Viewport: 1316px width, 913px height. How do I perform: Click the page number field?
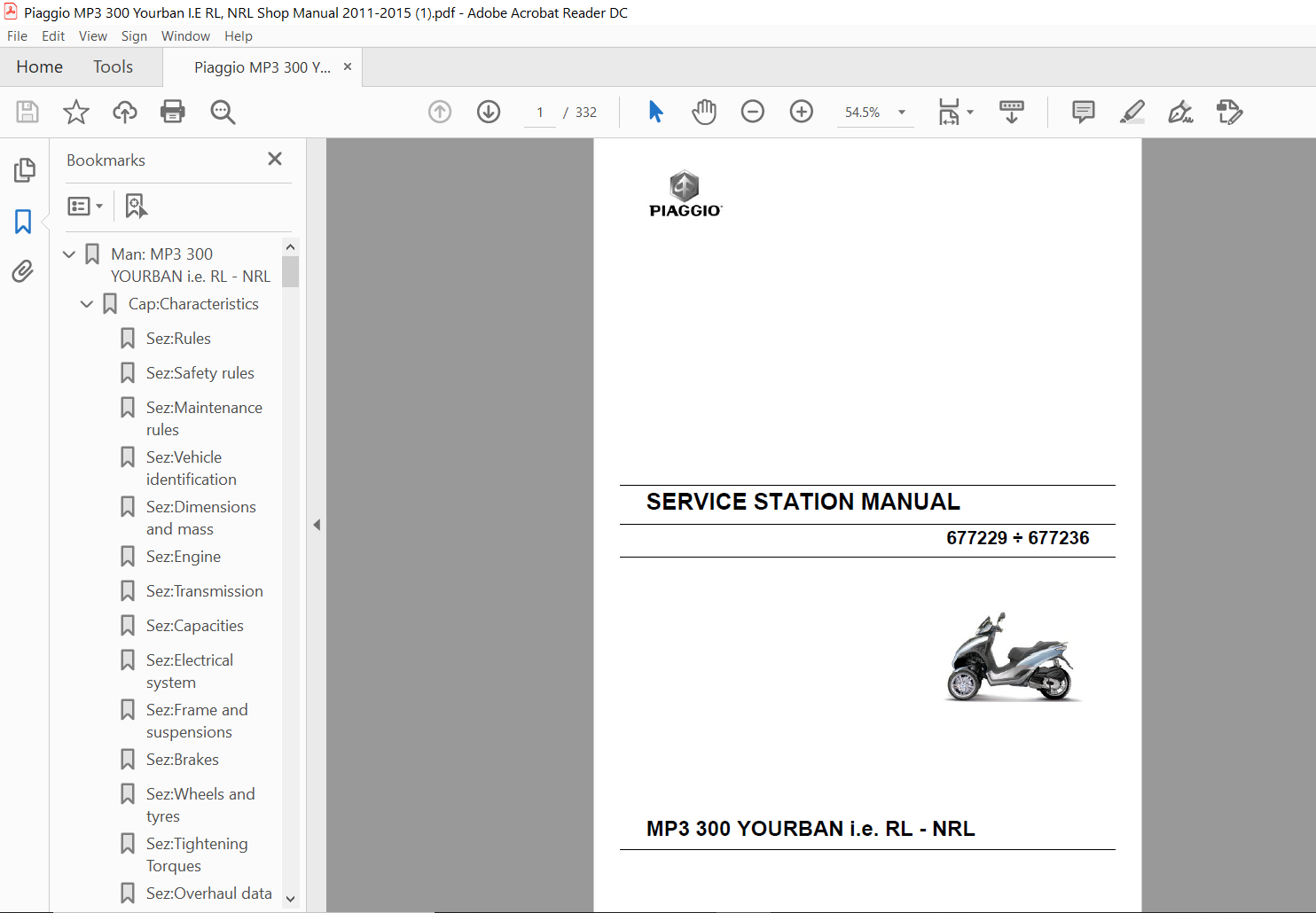(x=540, y=113)
